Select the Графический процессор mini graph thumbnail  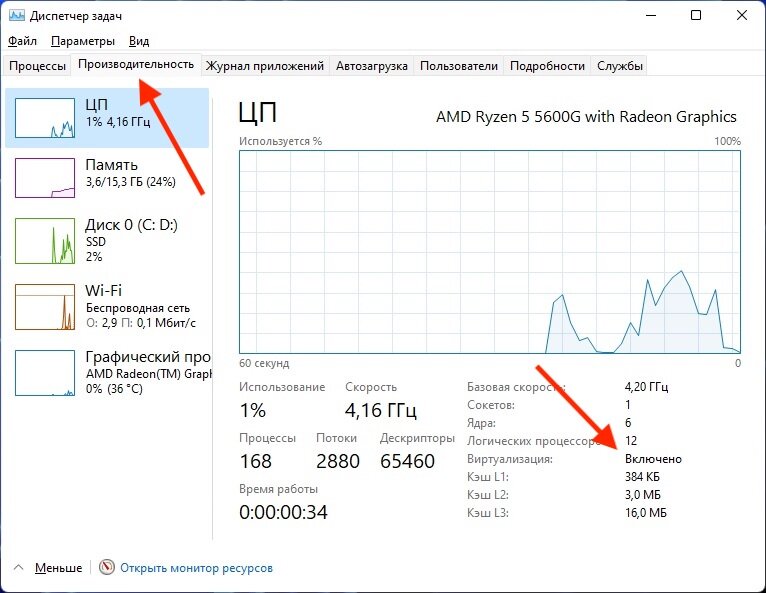click(45, 372)
